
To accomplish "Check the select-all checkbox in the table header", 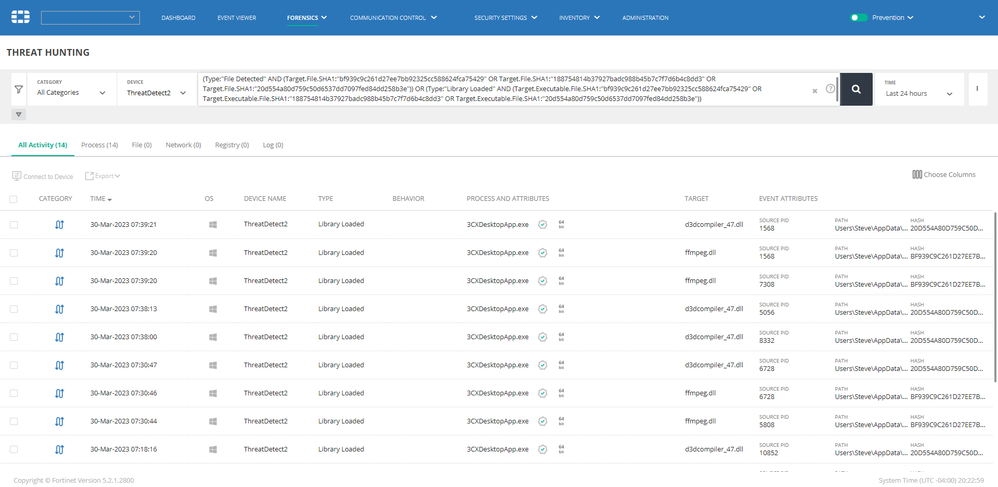I will 14,199.
